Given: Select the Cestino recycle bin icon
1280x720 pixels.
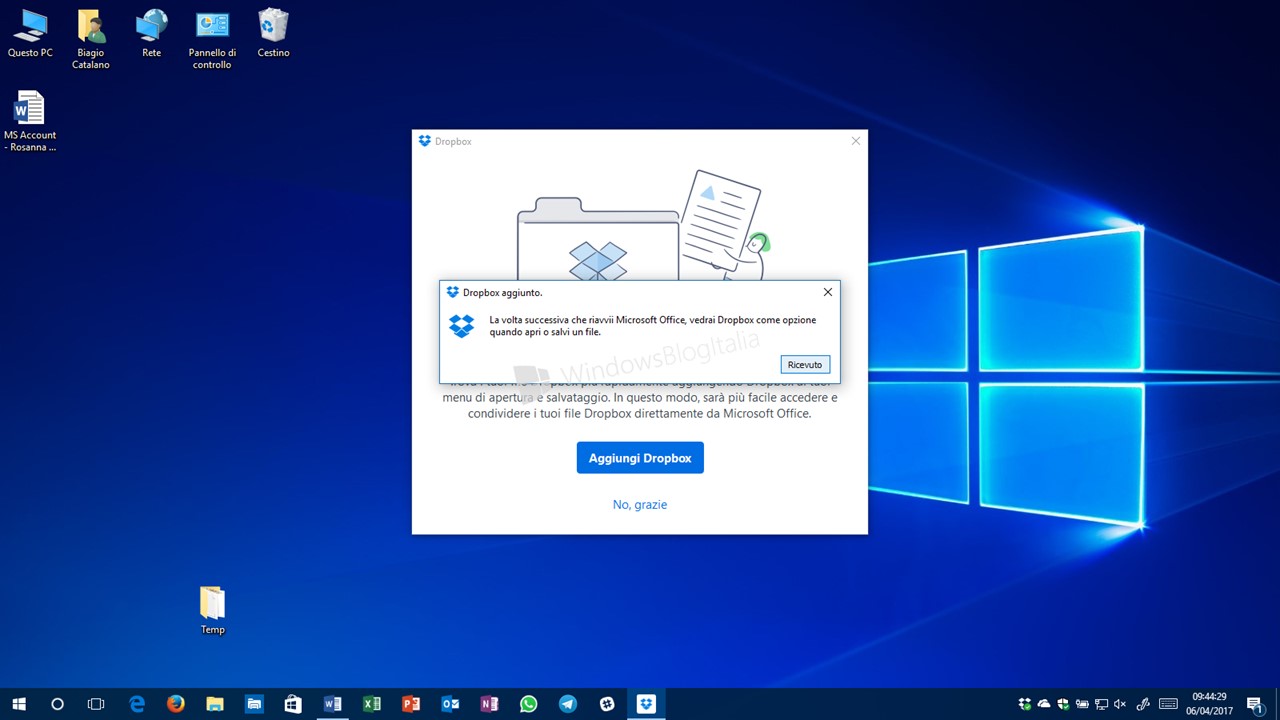Looking at the screenshot, I should click(x=273, y=33).
